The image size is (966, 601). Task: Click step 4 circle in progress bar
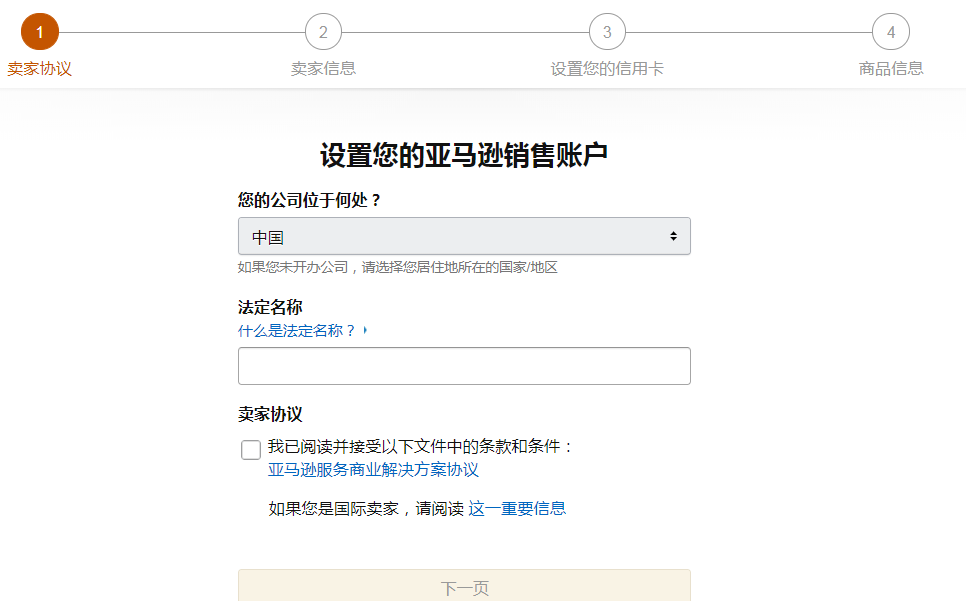point(891,32)
